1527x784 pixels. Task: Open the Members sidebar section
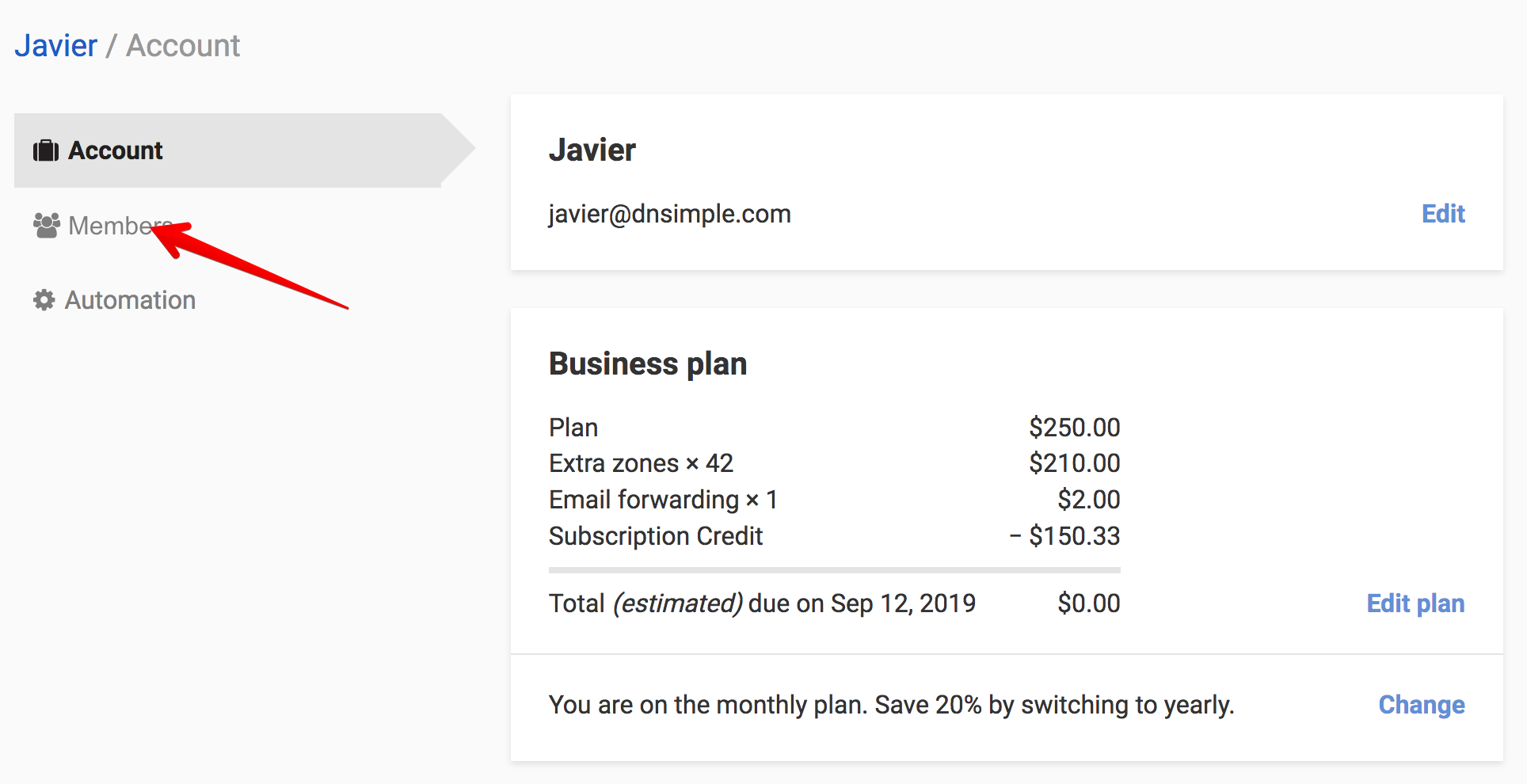(111, 226)
